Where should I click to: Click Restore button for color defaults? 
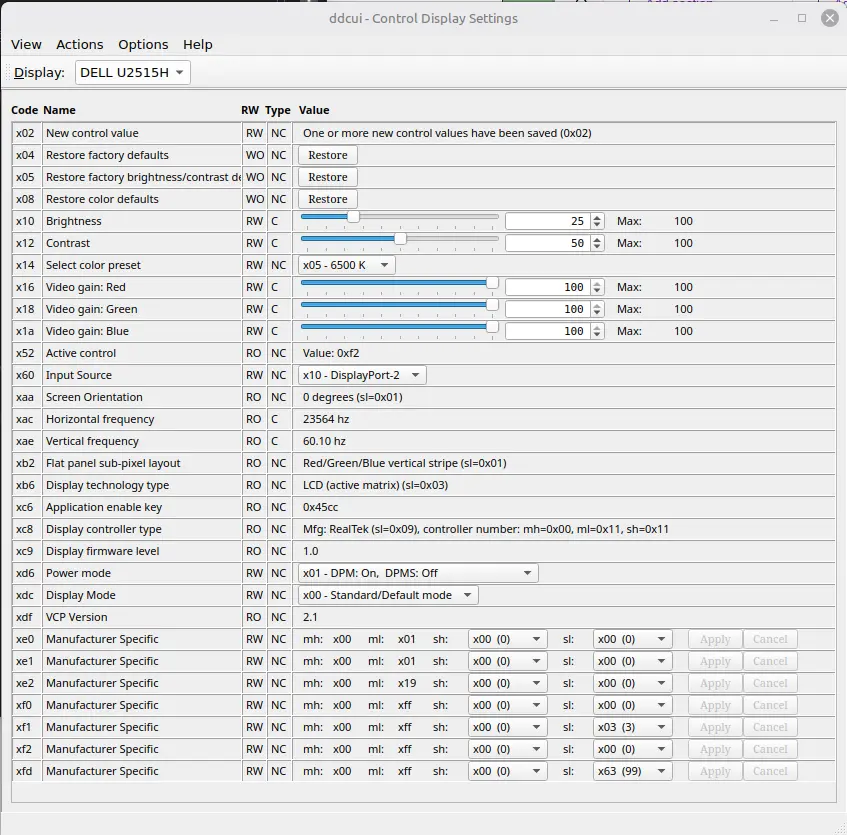click(327, 199)
